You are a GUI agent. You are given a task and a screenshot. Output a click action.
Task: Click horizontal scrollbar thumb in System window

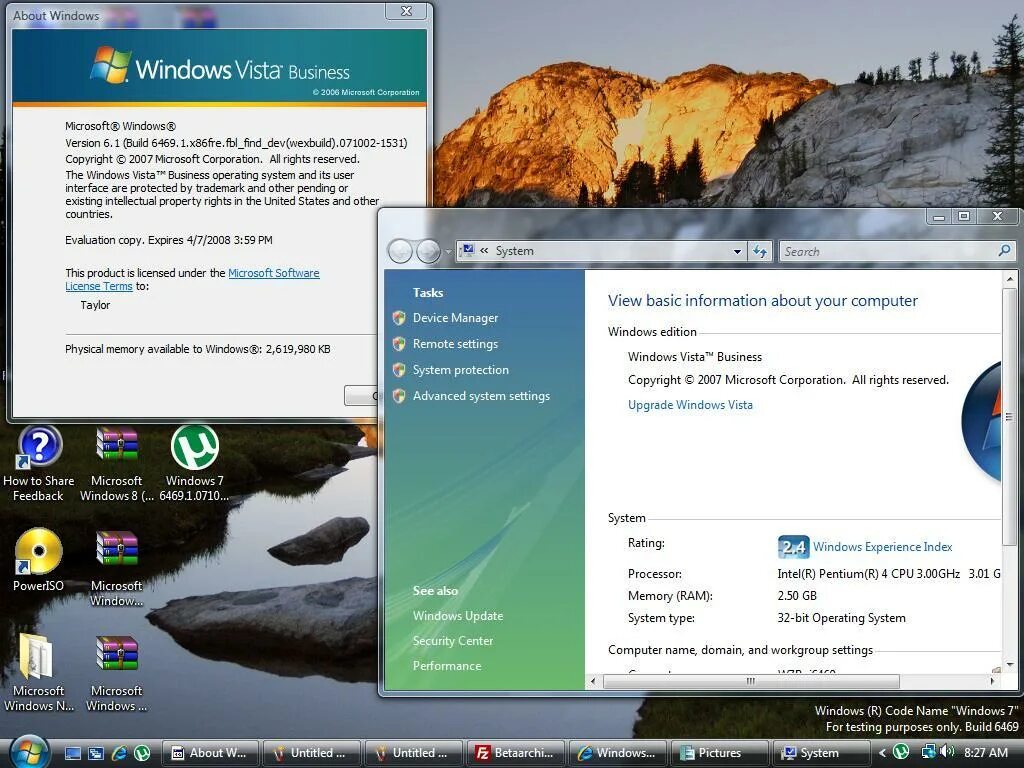751,681
